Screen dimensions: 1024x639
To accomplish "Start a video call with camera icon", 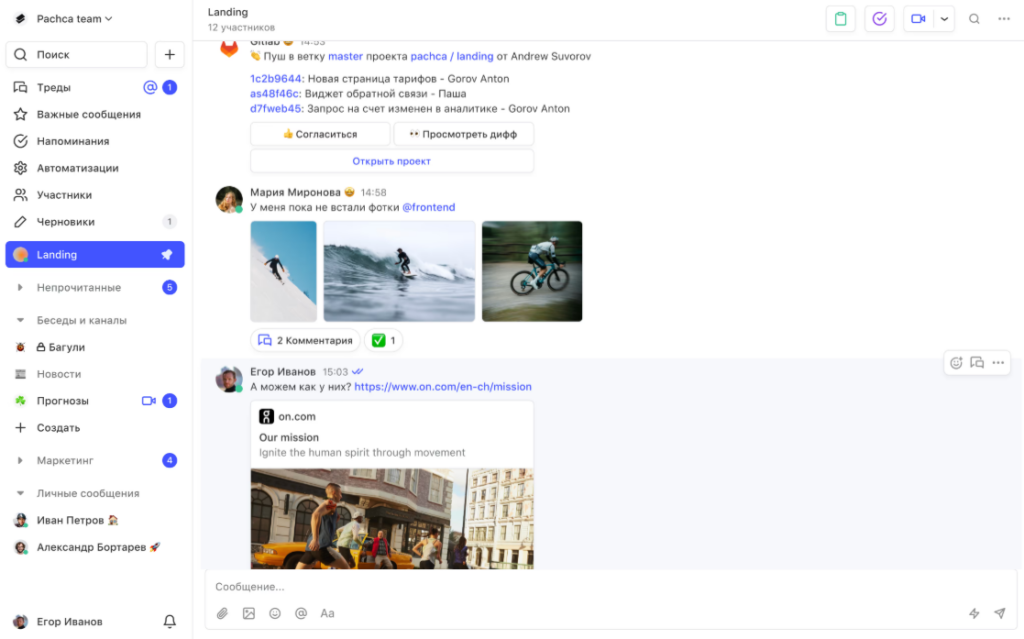I will pos(918,19).
